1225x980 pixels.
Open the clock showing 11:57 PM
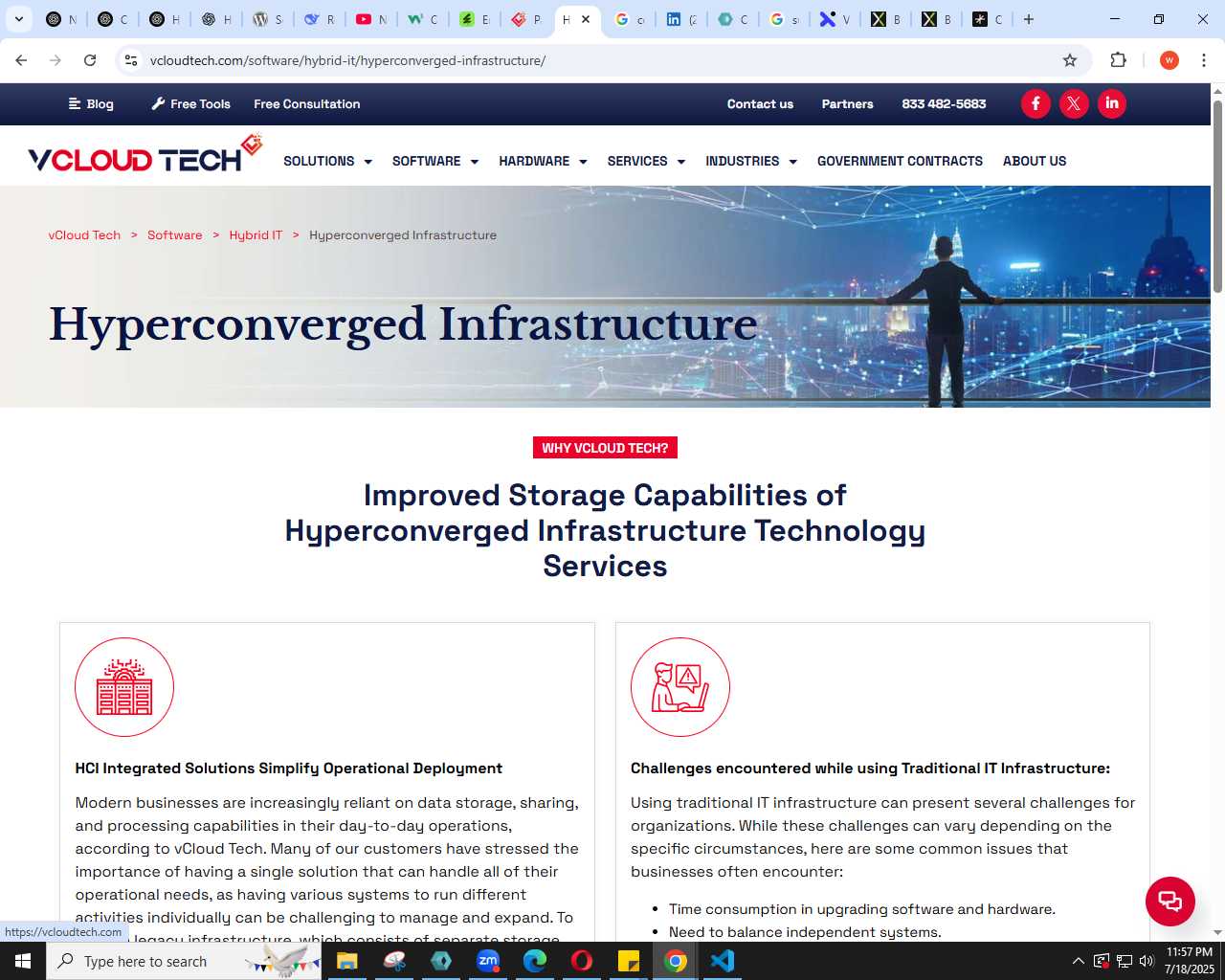pos(1190,961)
